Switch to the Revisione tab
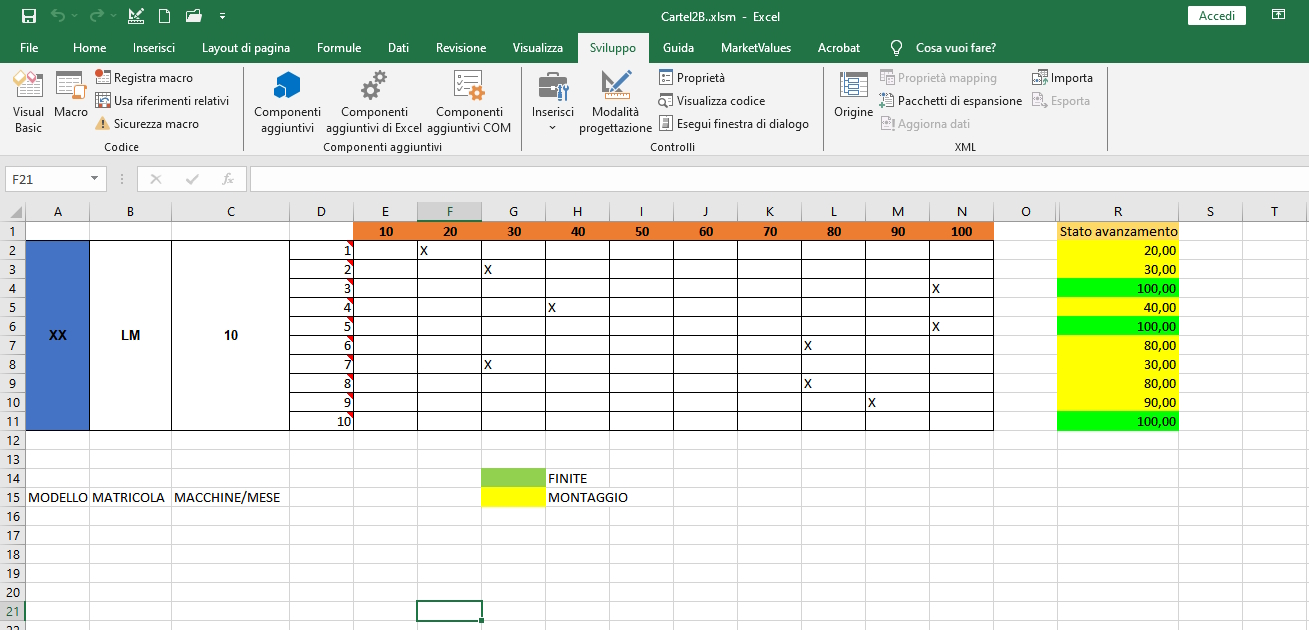The image size is (1309, 630). tap(461, 48)
